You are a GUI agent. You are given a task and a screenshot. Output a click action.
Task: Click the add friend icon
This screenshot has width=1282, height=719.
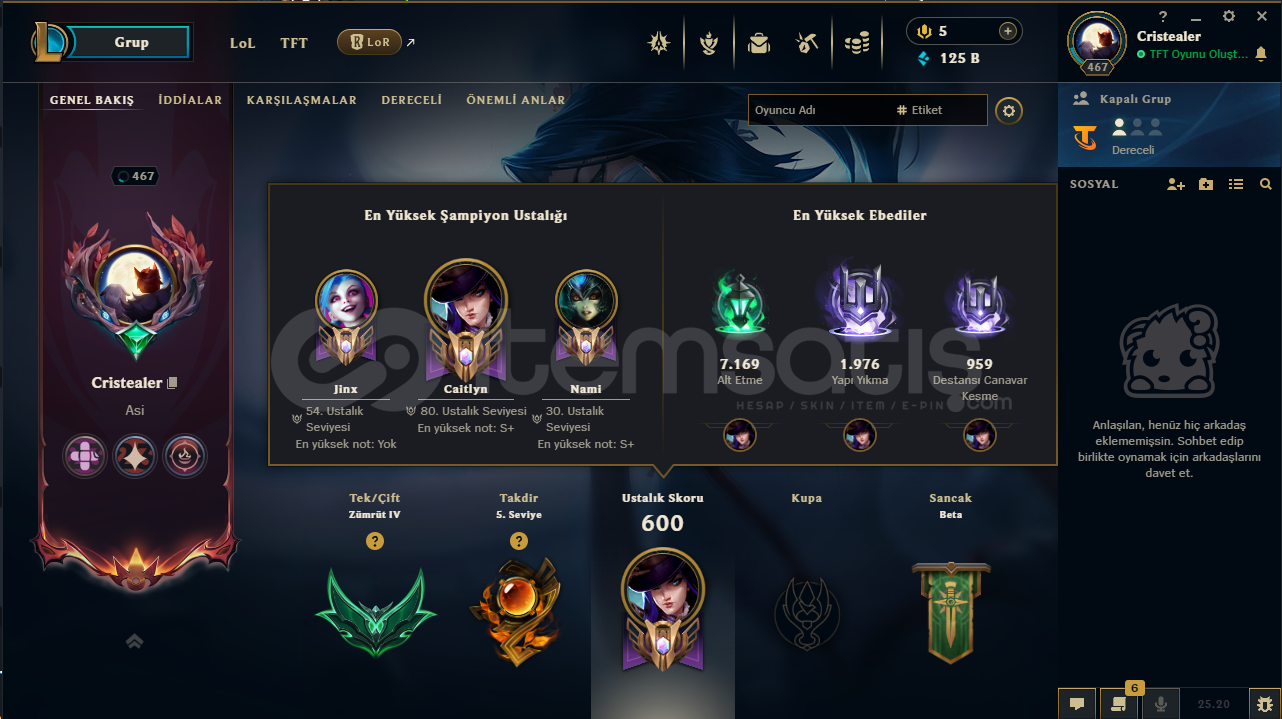[1176, 184]
